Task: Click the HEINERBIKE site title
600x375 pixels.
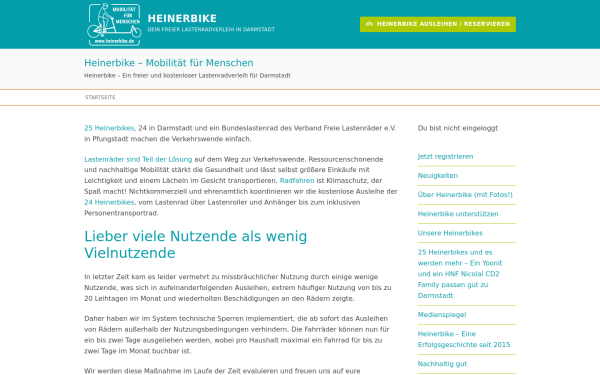Action: [x=182, y=18]
